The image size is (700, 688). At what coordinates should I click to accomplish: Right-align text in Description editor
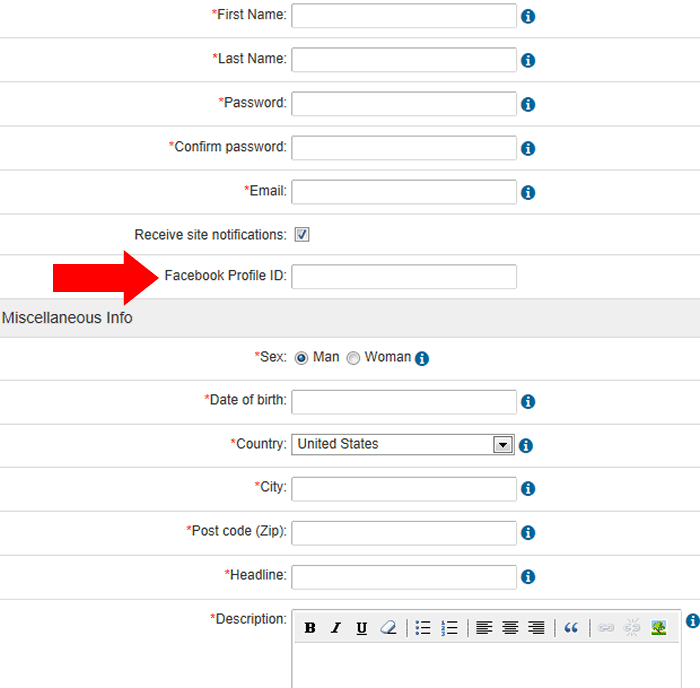point(536,628)
